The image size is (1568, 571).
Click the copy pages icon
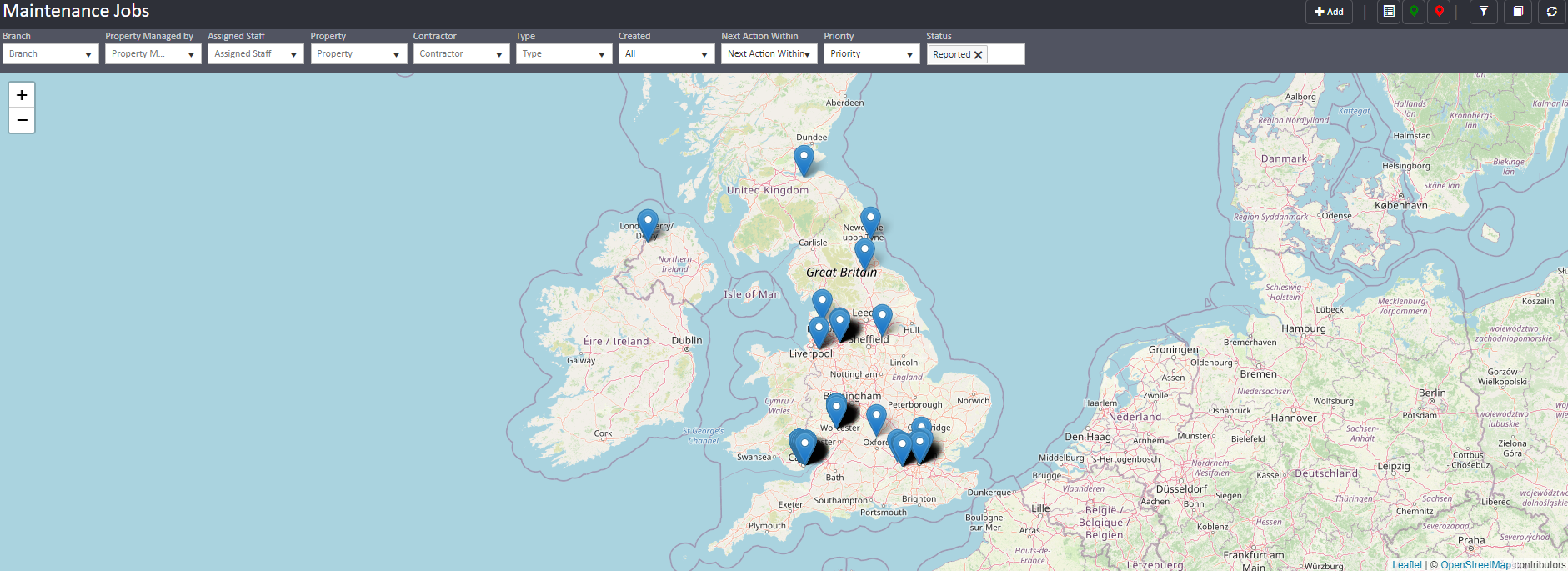coord(1518,12)
